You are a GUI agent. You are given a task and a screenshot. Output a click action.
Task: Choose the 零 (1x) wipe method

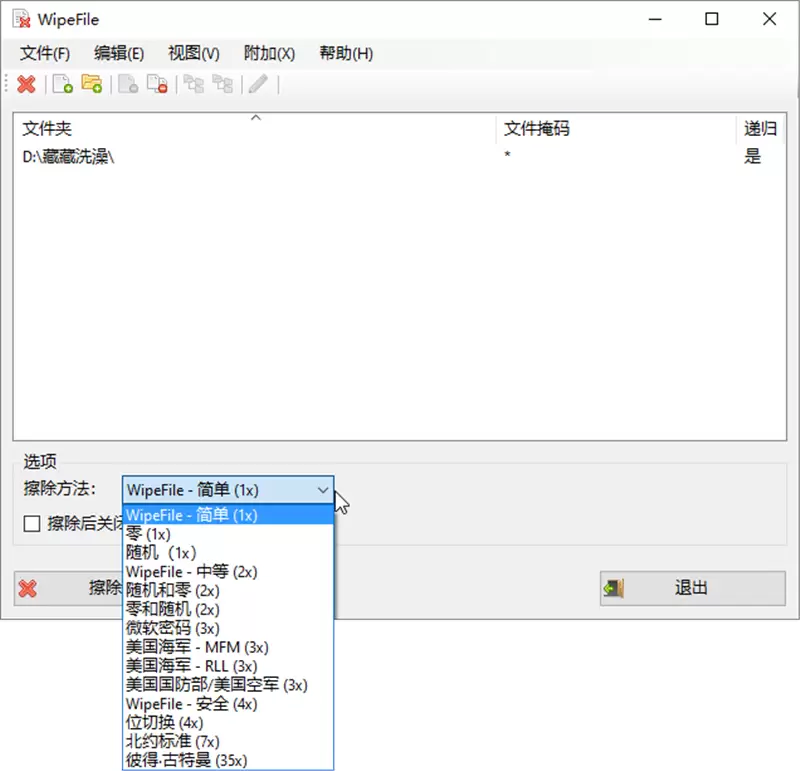[x=228, y=534]
